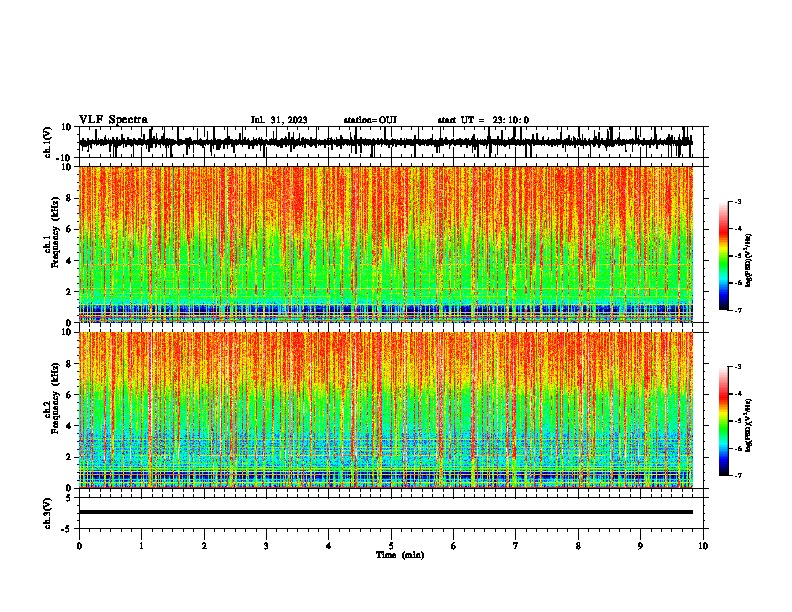The width and height of the screenshot is (792, 612).
Task: Click tick label "1" on the time axis
Action: pyautogui.click(x=141, y=546)
